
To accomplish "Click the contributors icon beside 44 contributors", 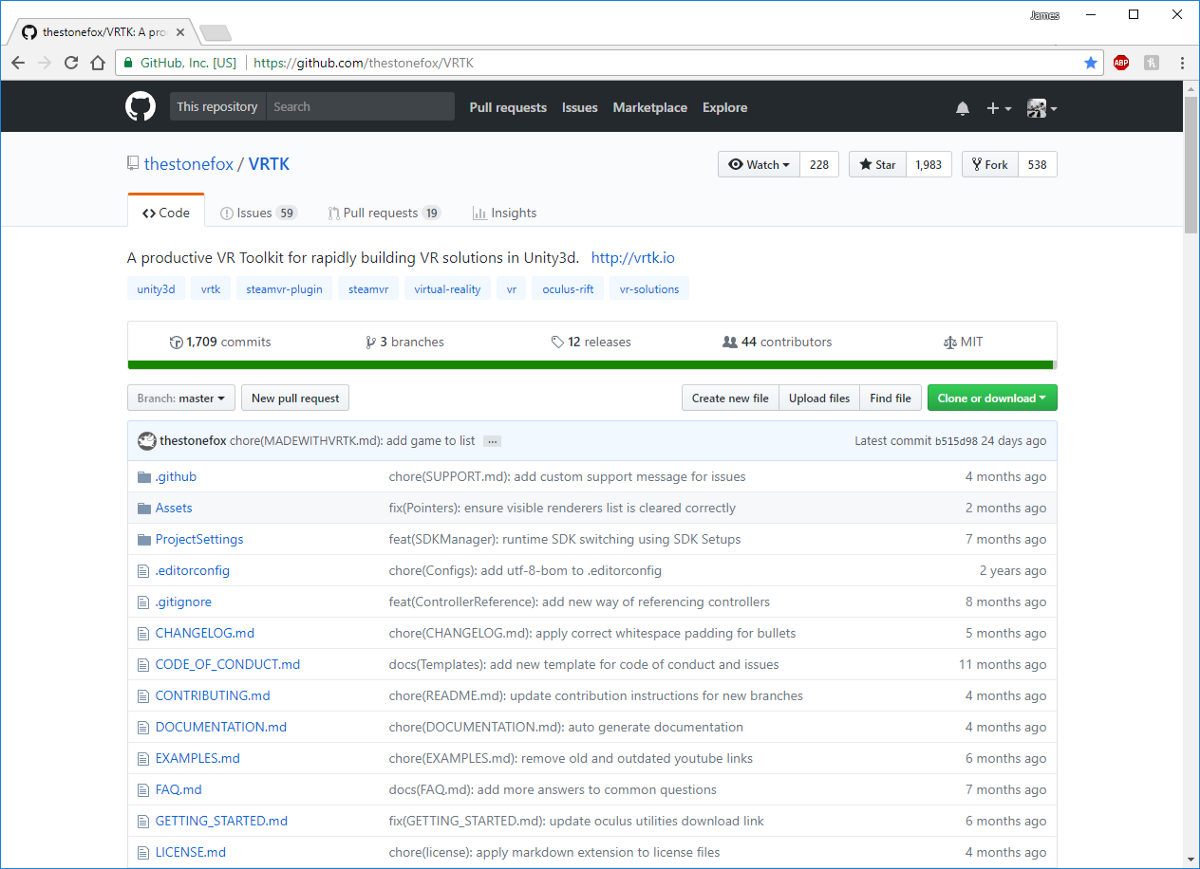I will 733,341.
